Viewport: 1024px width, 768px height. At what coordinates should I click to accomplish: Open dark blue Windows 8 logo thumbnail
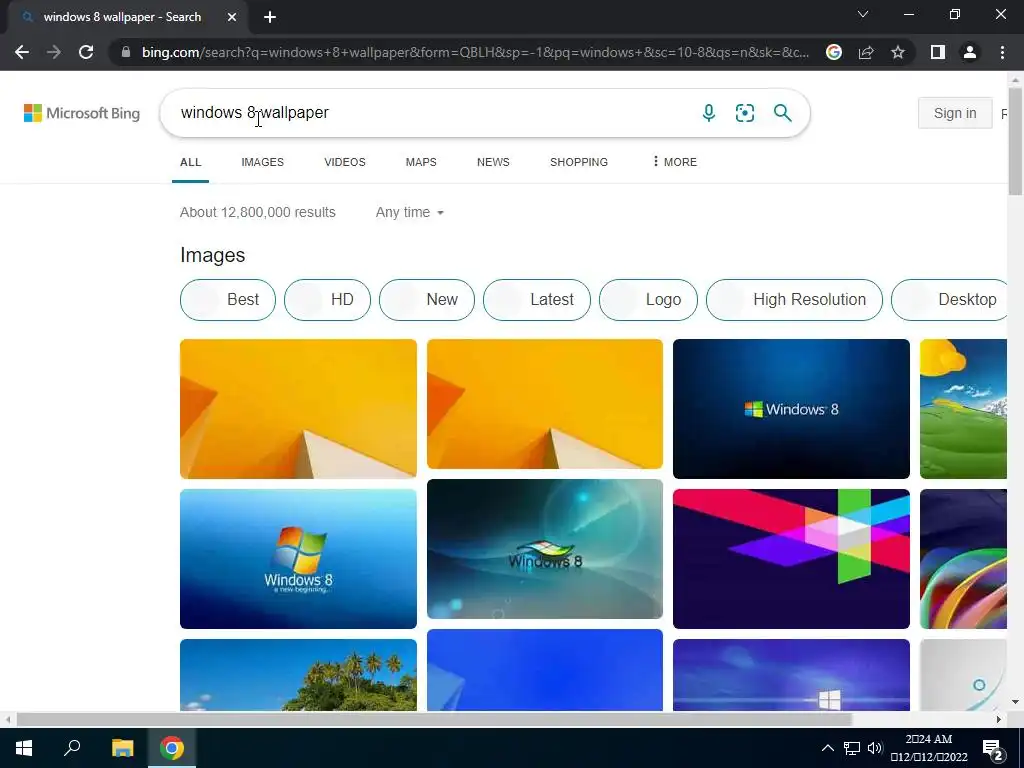click(x=791, y=409)
